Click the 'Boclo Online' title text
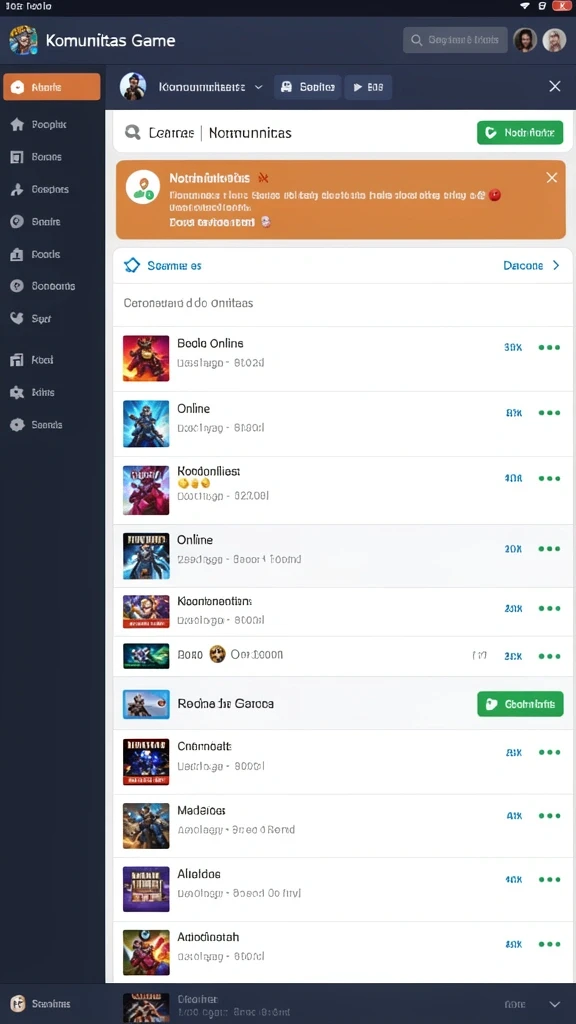The width and height of the screenshot is (576, 1024). point(210,343)
